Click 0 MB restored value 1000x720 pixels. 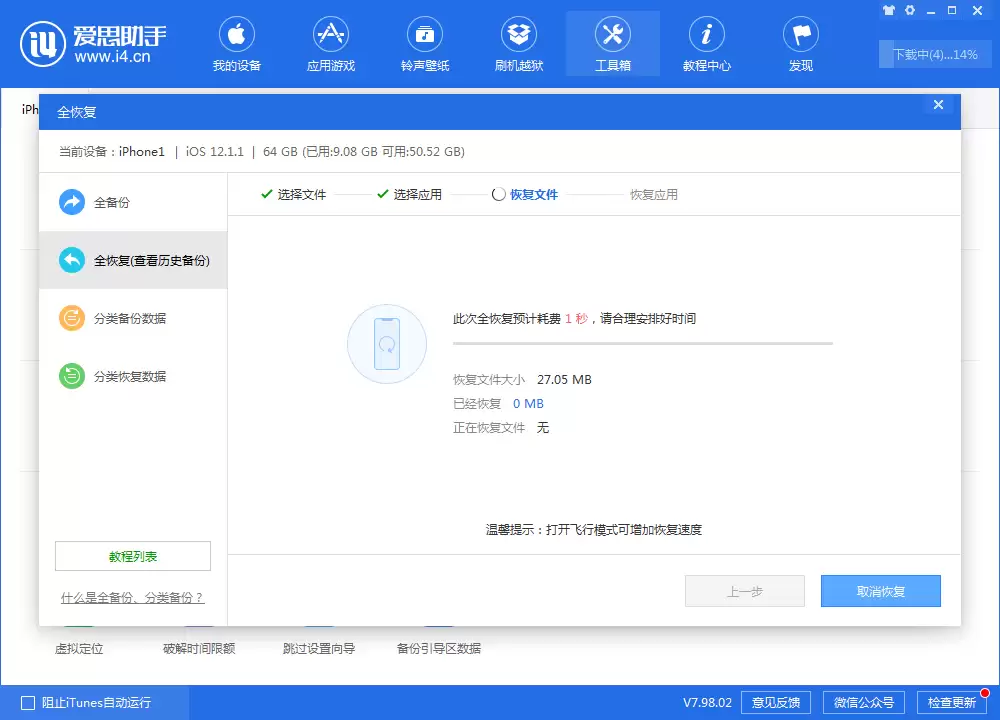click(528, 404)
